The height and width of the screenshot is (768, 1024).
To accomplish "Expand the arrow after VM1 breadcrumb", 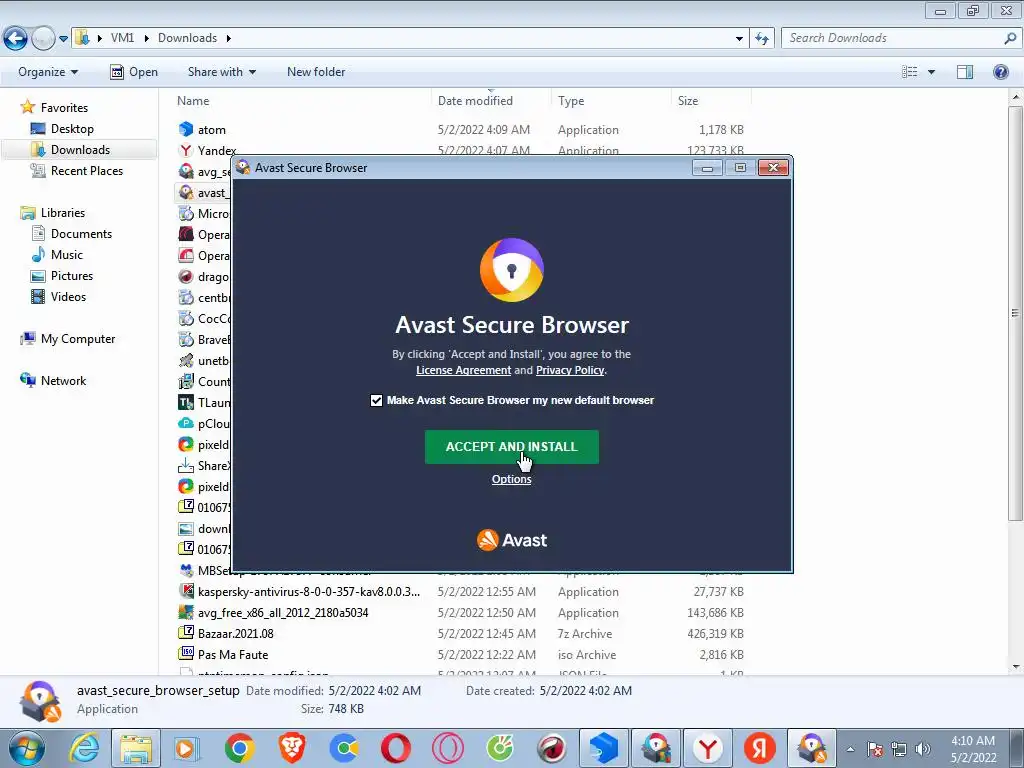I will (x=146, y=38).
